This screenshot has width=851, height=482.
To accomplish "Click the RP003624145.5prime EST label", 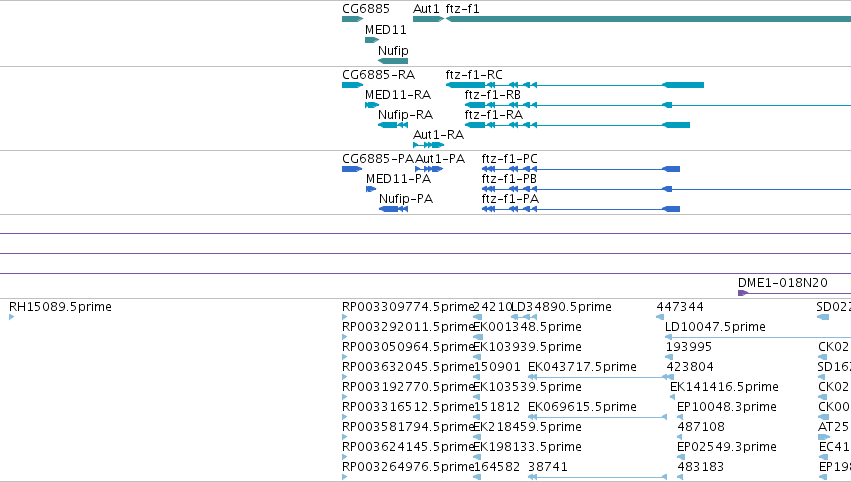I will tap(408, 447).
